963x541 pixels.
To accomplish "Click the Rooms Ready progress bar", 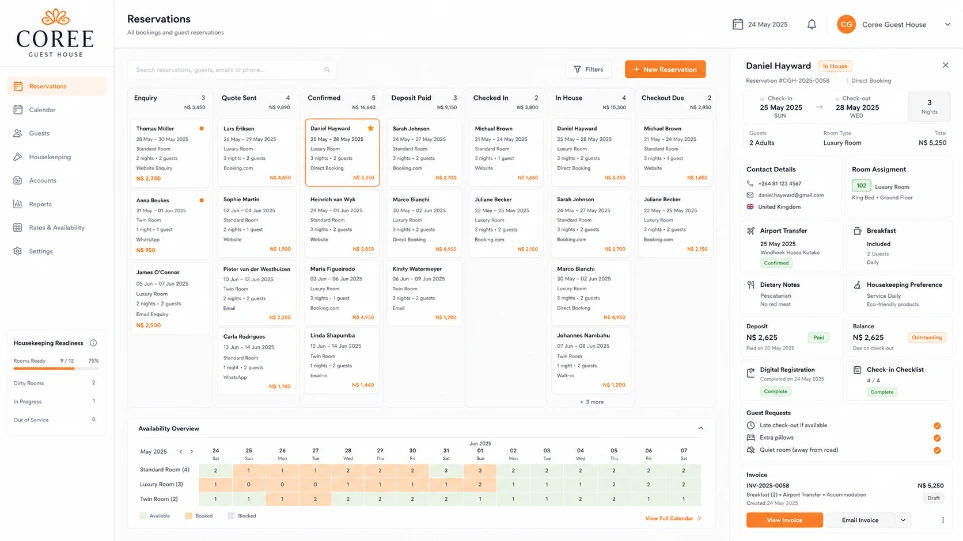I will tap(56, 368).
